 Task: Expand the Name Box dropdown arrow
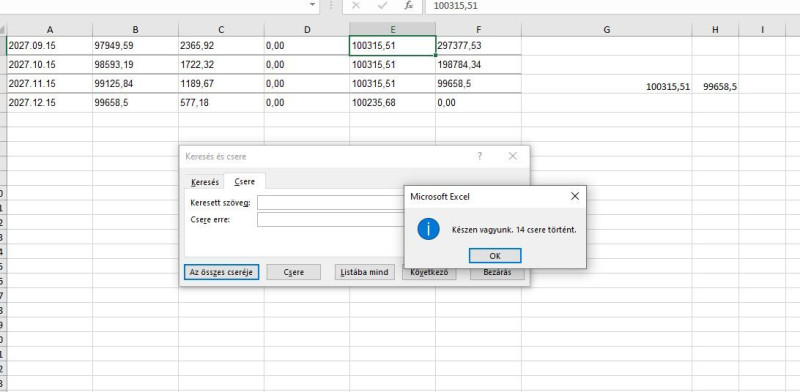coord(313,5)
